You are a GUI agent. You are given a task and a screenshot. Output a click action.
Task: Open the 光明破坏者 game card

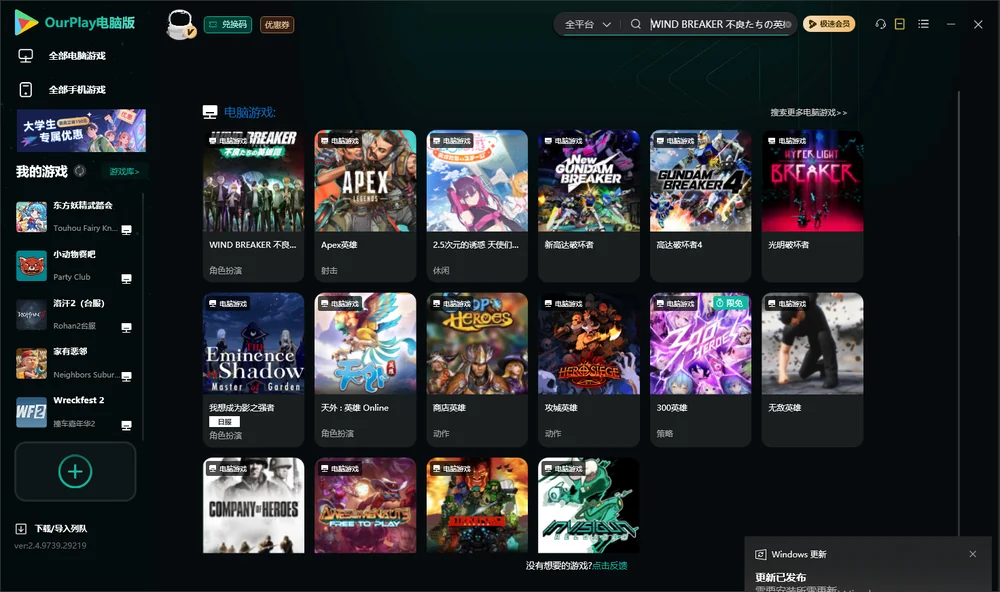(x=812, y=205)
